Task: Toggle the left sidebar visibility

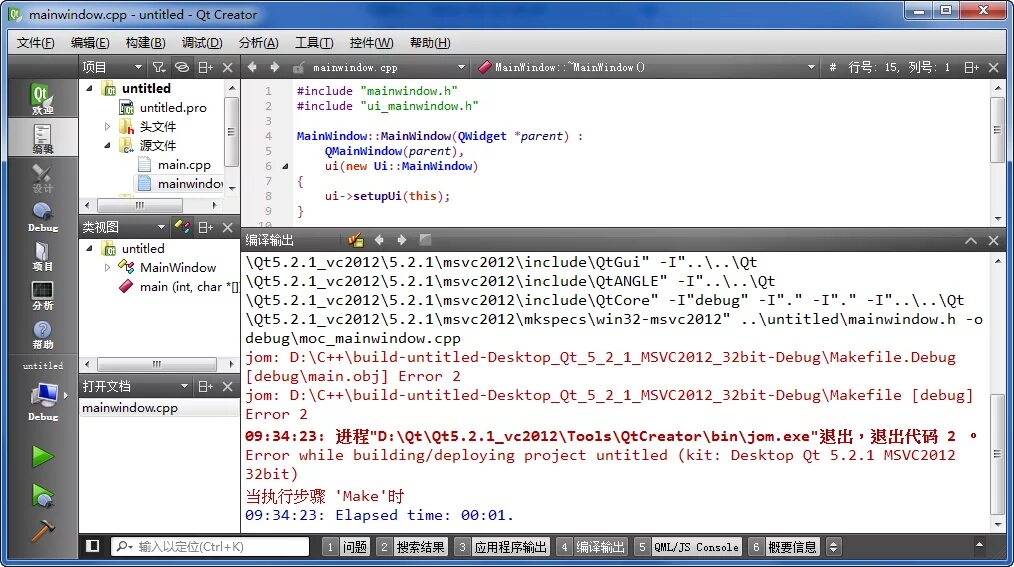Action: (92, 546)
